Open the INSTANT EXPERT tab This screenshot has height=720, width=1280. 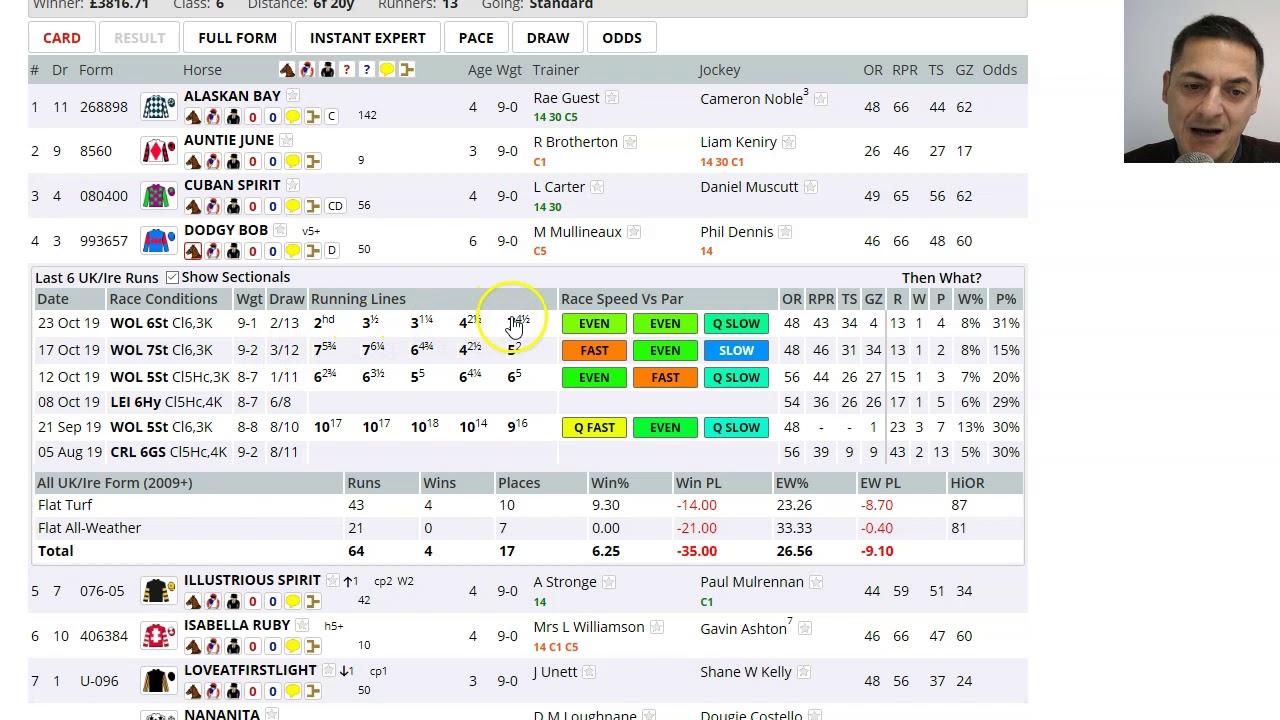point(368,38)
